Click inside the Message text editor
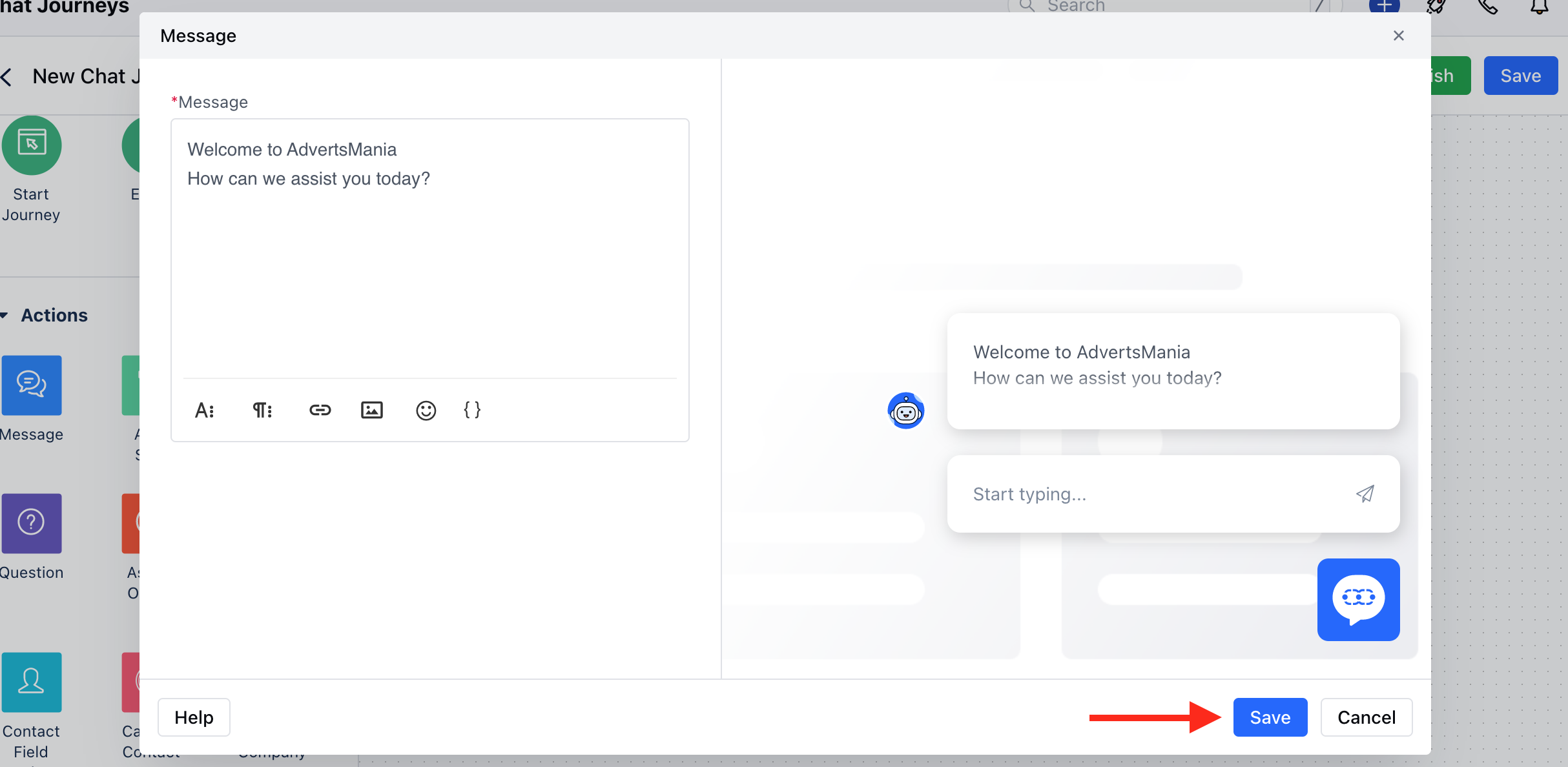 pyautogui.click(x=430, y=249)
